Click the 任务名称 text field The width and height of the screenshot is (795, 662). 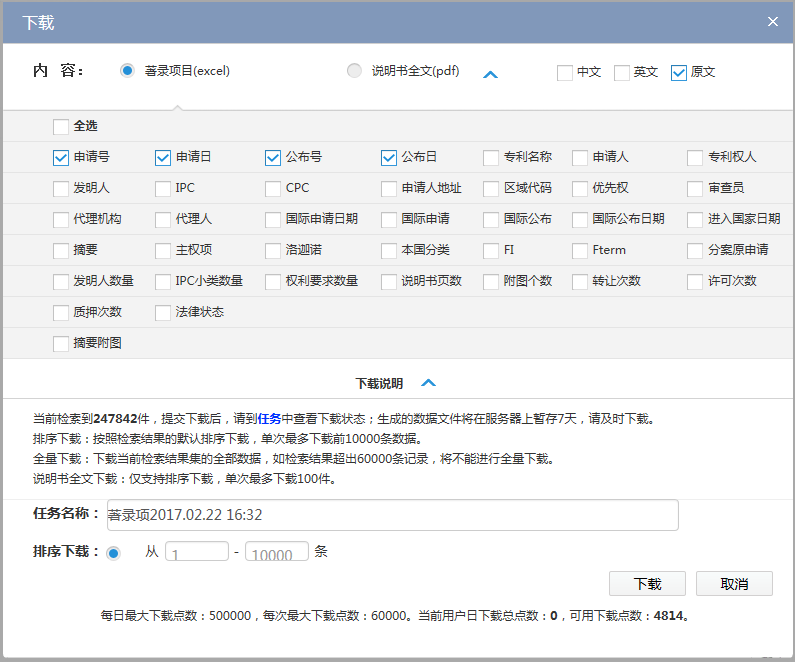click(390, 515)
